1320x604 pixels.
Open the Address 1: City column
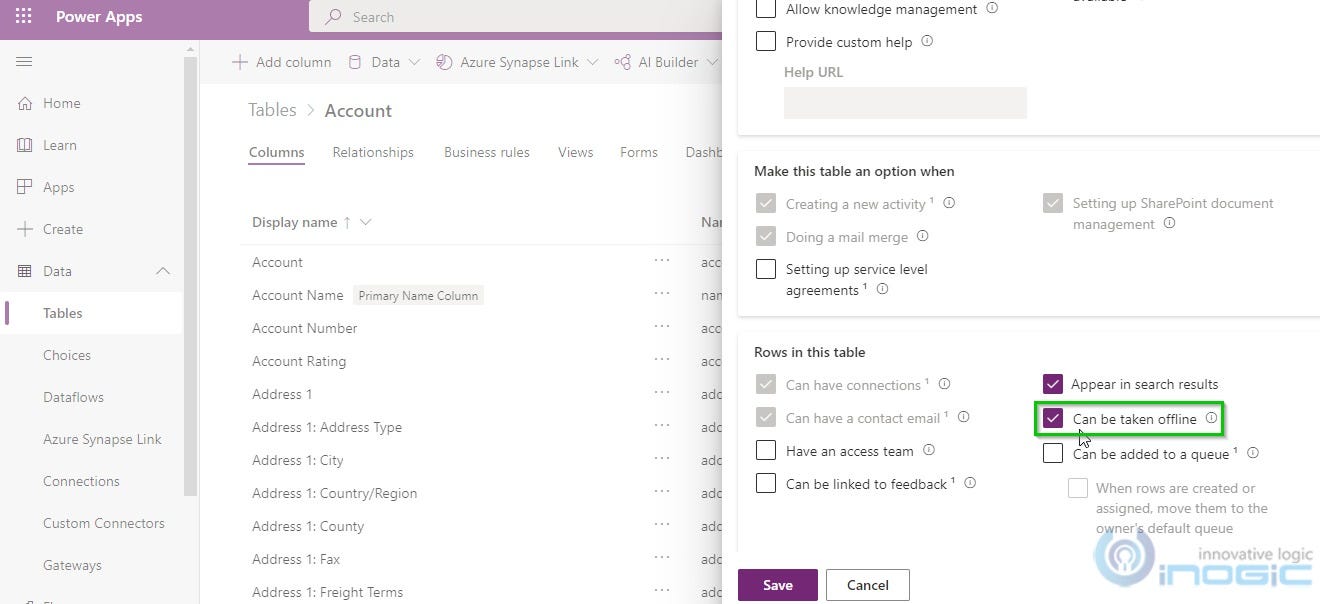tap(297, 460)
